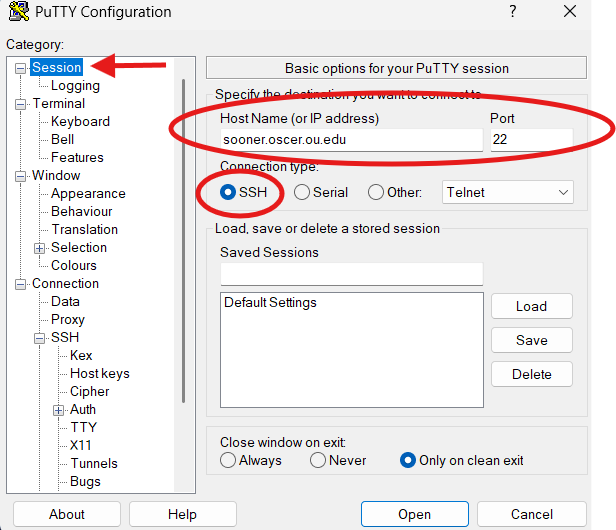Choose the Other connection type option

click(x=376, y=192)
